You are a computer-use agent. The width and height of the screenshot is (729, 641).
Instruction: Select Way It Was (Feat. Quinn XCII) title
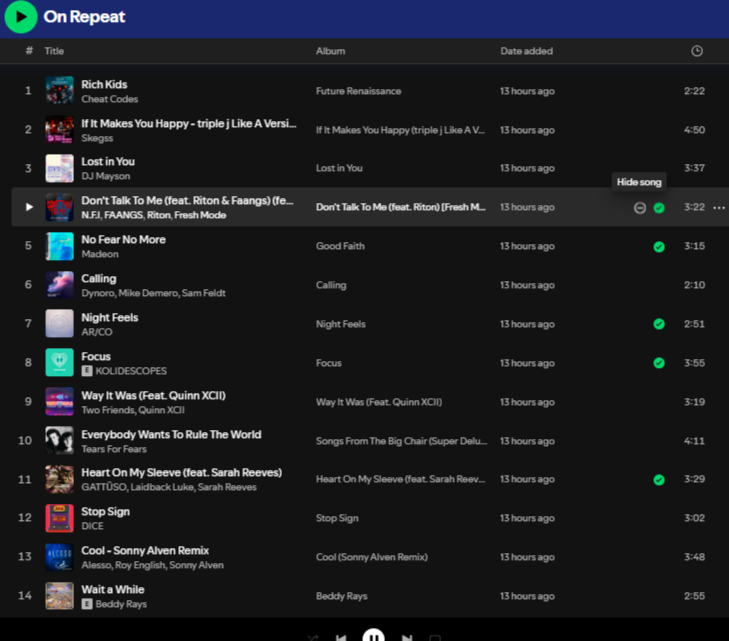point(153,396)
